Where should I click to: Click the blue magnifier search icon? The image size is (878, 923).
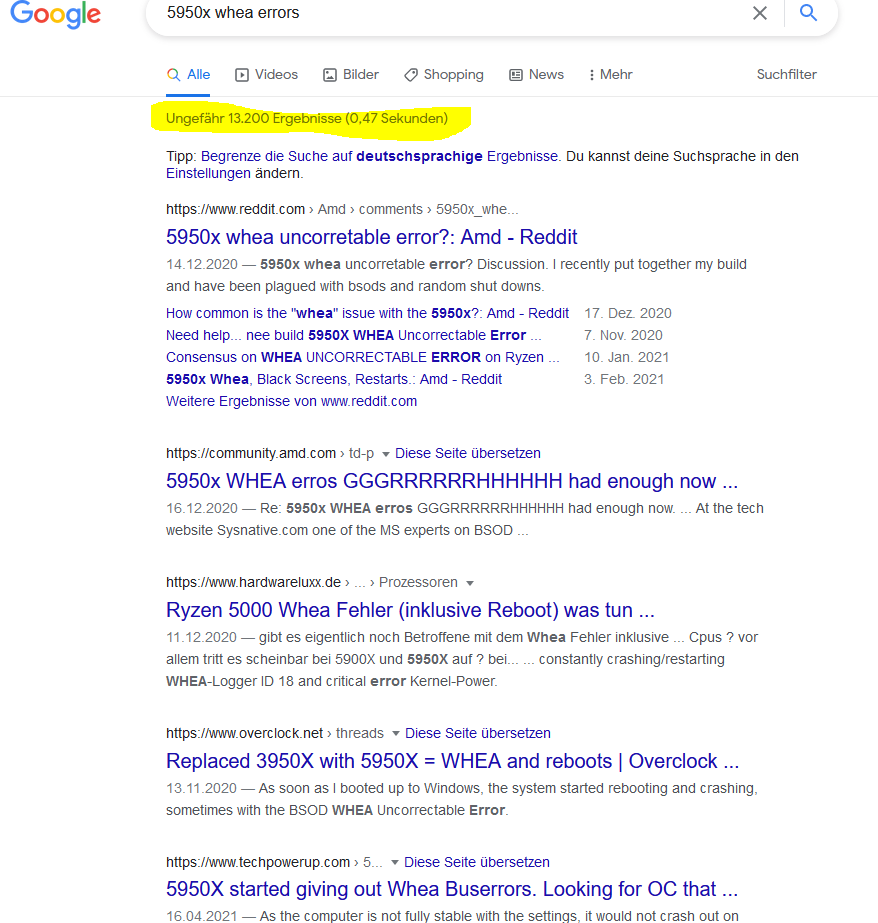[x=809, y=12]
